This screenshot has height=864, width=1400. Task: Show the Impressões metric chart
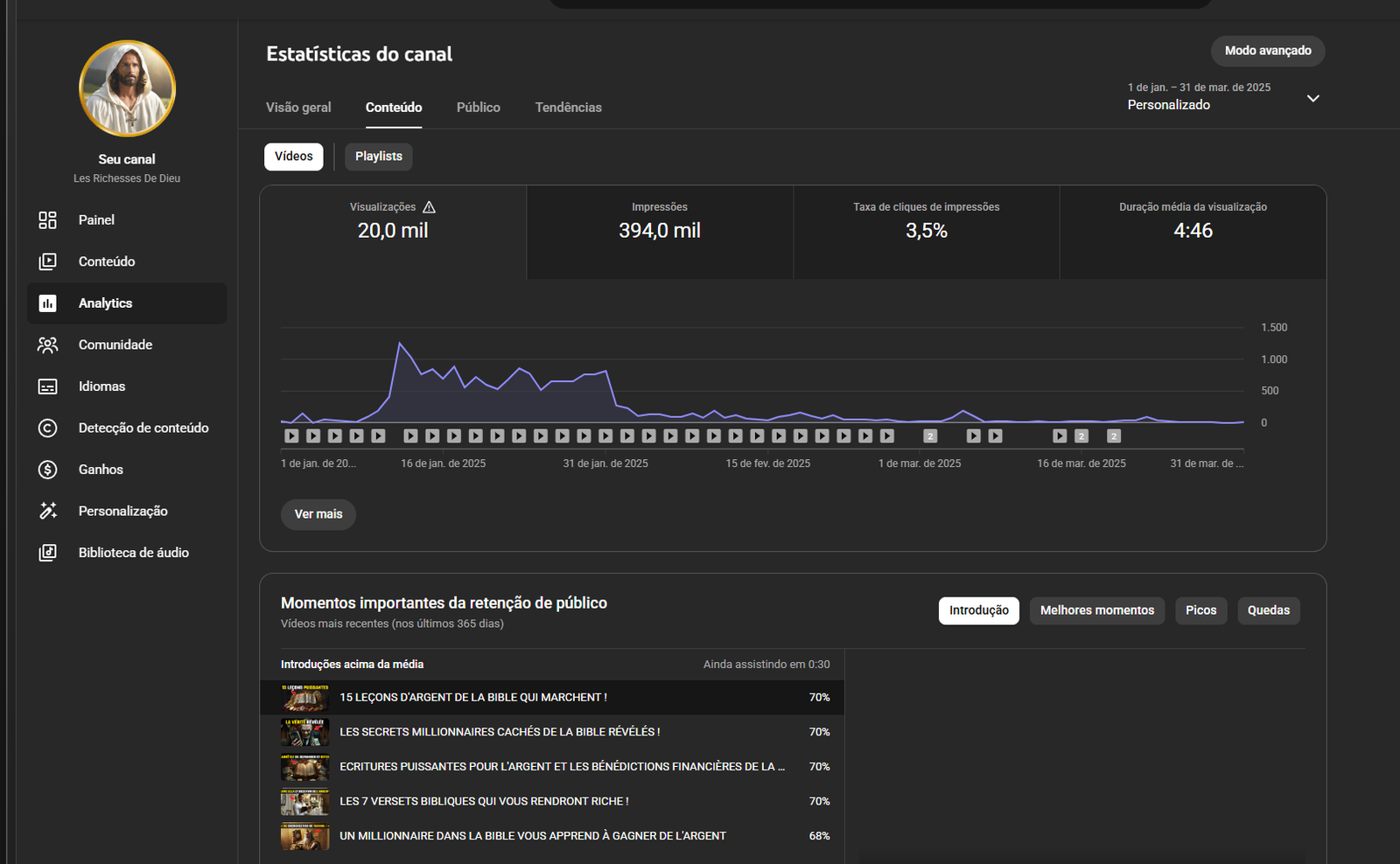click(660, 233)
